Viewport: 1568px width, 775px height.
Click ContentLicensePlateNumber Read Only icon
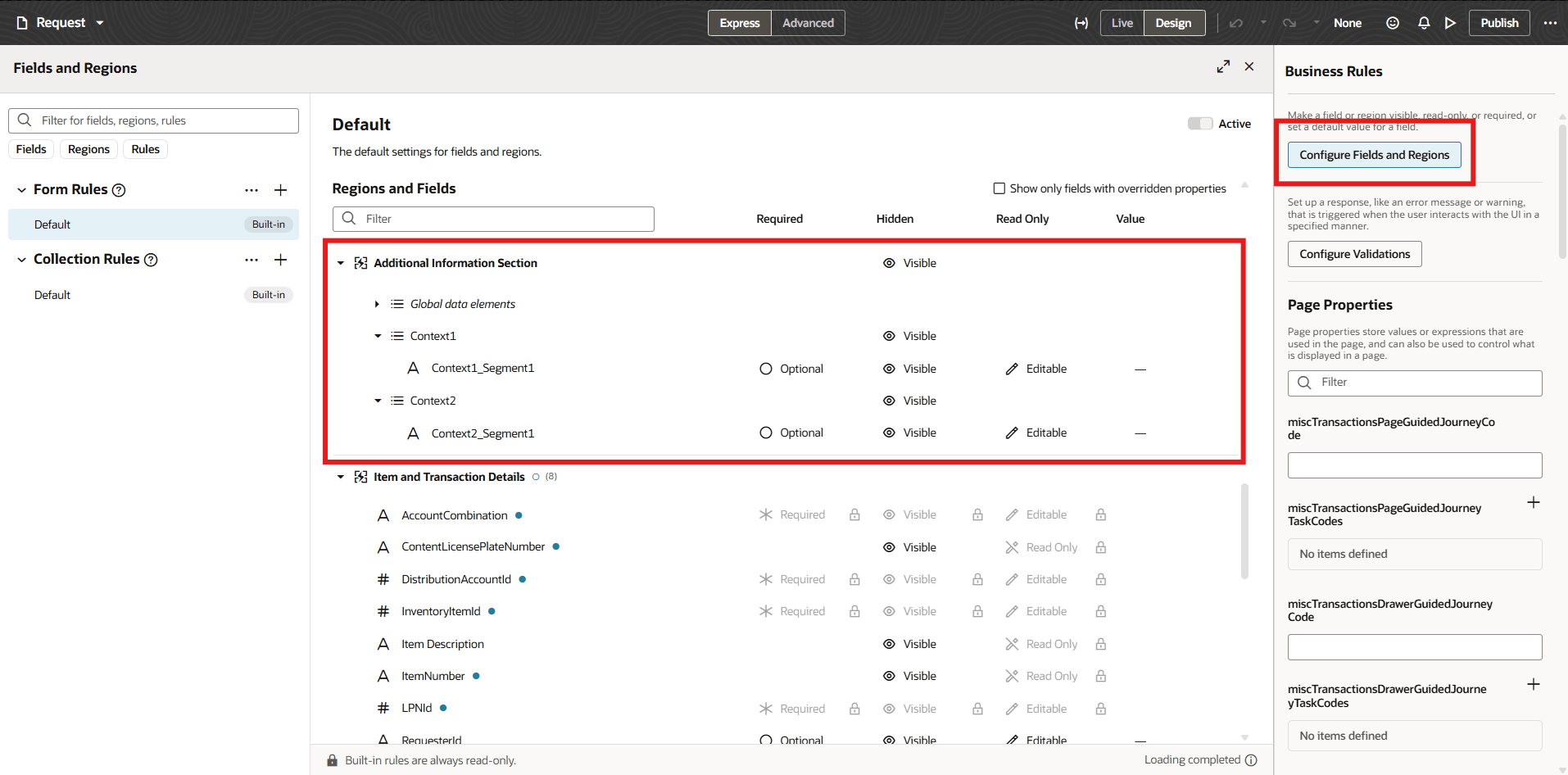point(1012,547)
